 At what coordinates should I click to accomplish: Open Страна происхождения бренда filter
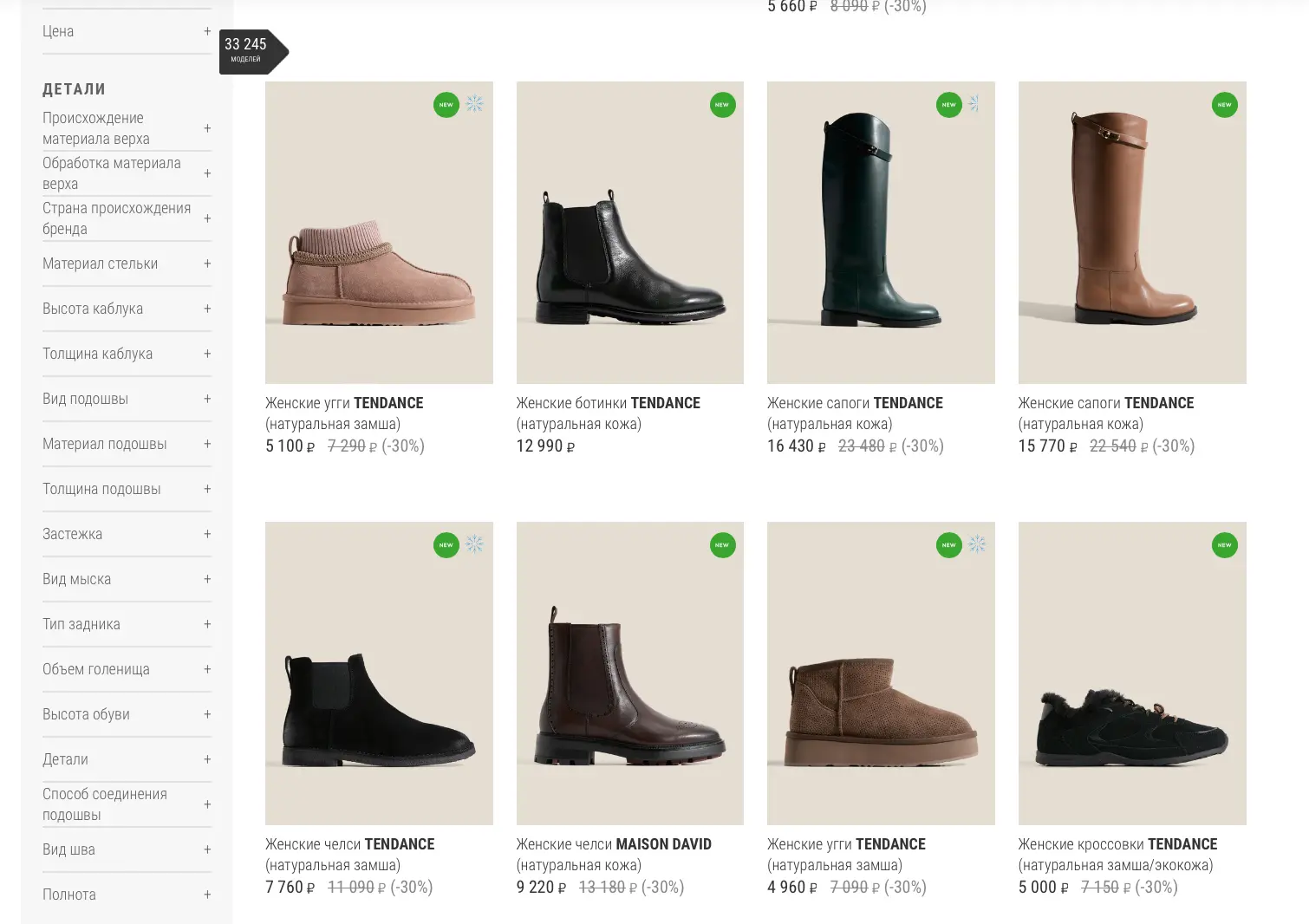click(207, 218)
